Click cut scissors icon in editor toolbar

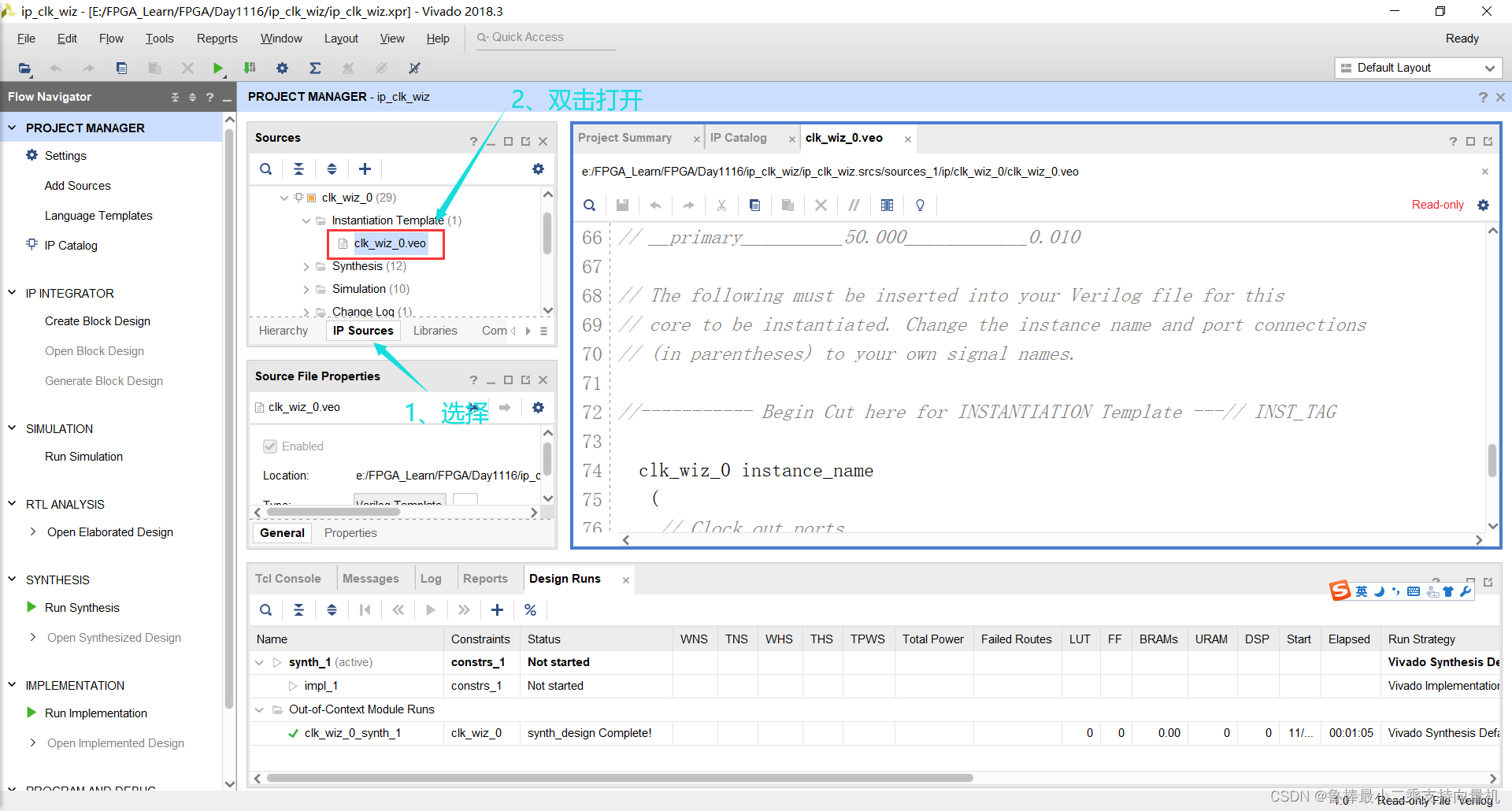tap(721, 205)
